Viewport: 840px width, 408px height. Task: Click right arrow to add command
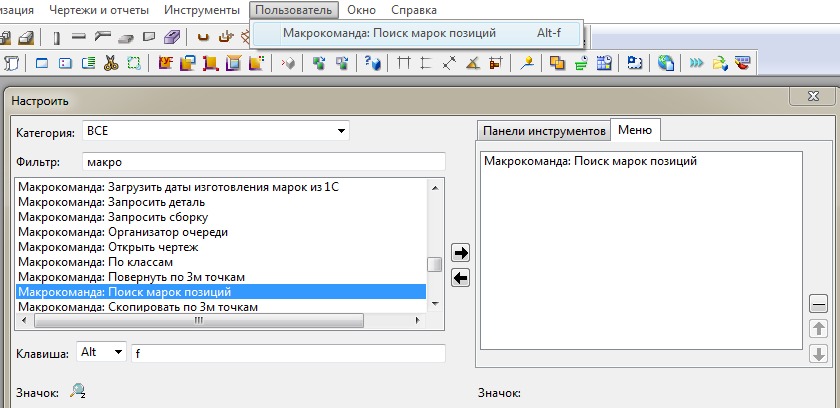(x=460, y=253)
